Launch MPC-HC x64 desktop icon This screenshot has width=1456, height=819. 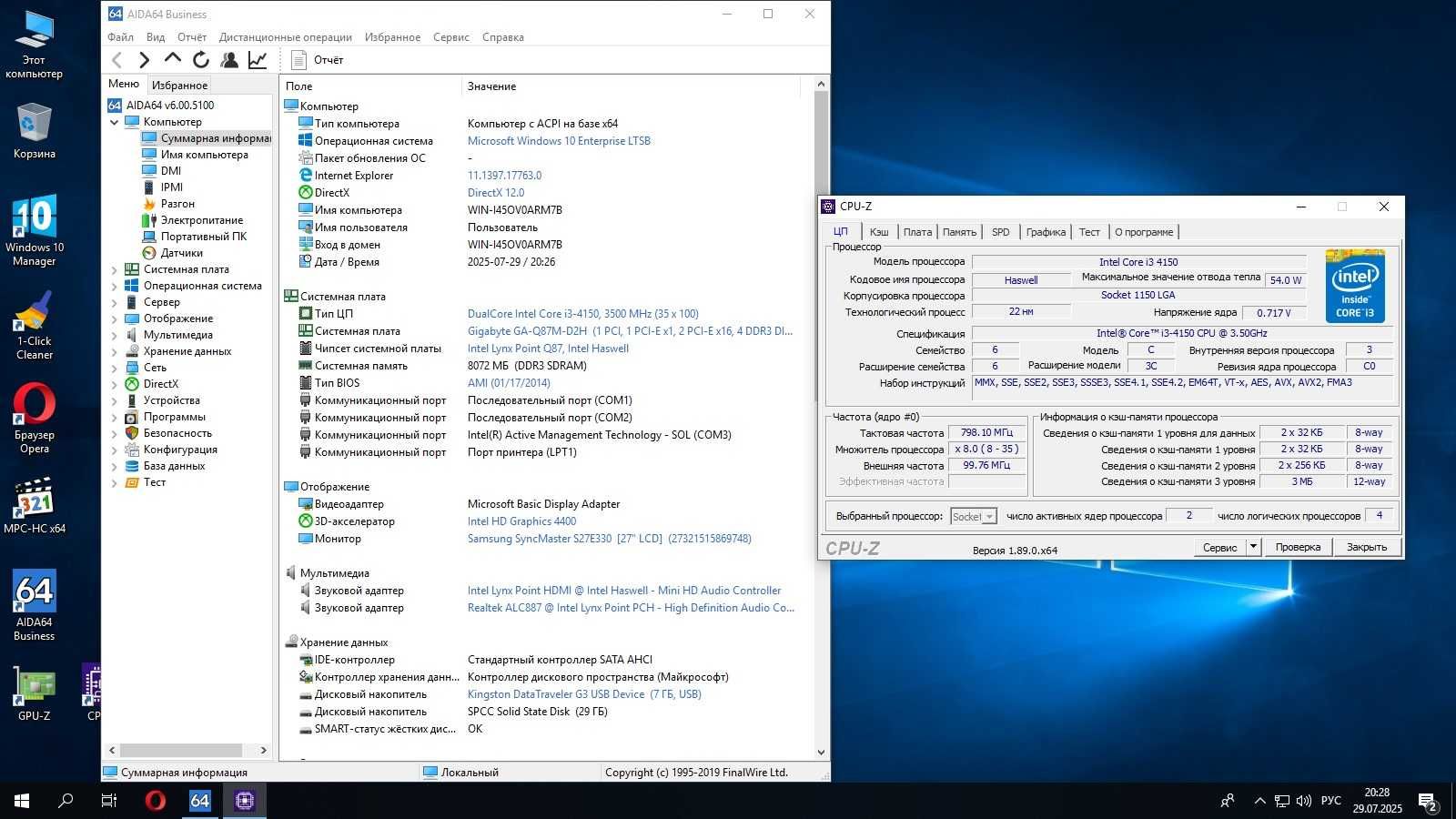click(35, 506)
